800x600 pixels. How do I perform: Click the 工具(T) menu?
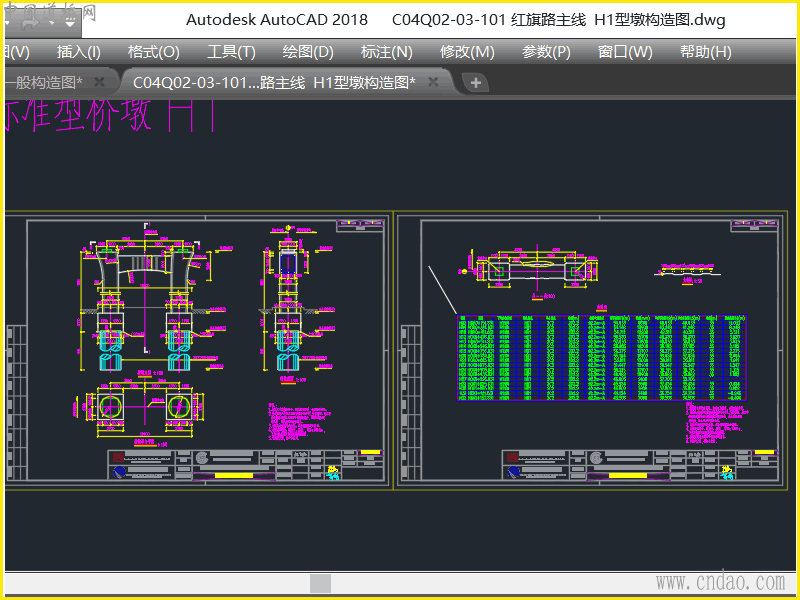(x=231, y=52)
